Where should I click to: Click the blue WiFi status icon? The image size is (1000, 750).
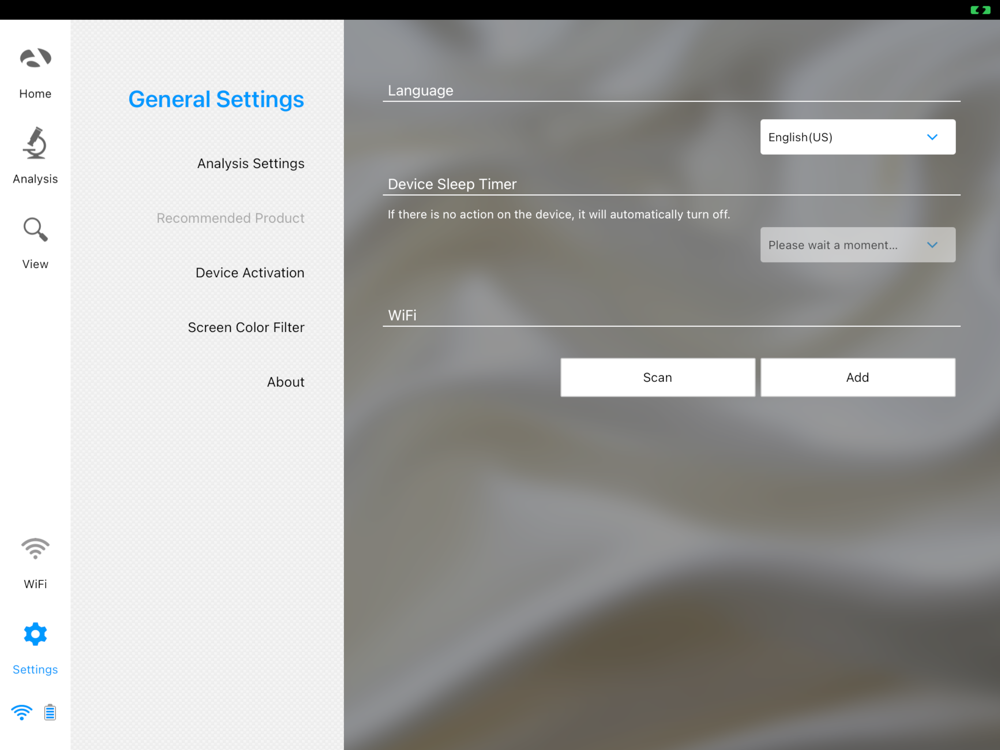(22, 712)
